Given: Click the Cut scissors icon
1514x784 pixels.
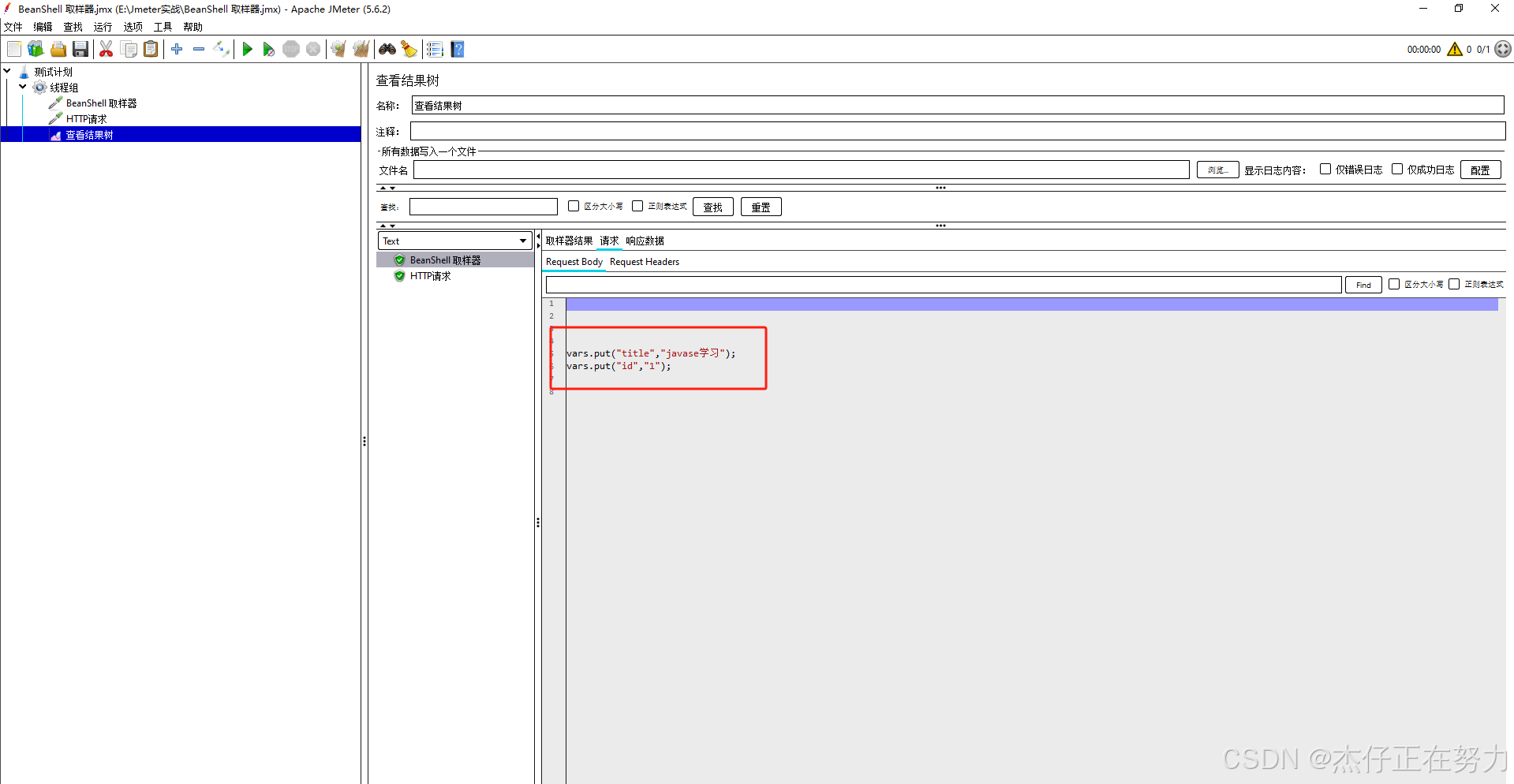Looking at the screenshot, I should (x=106, y=49).
